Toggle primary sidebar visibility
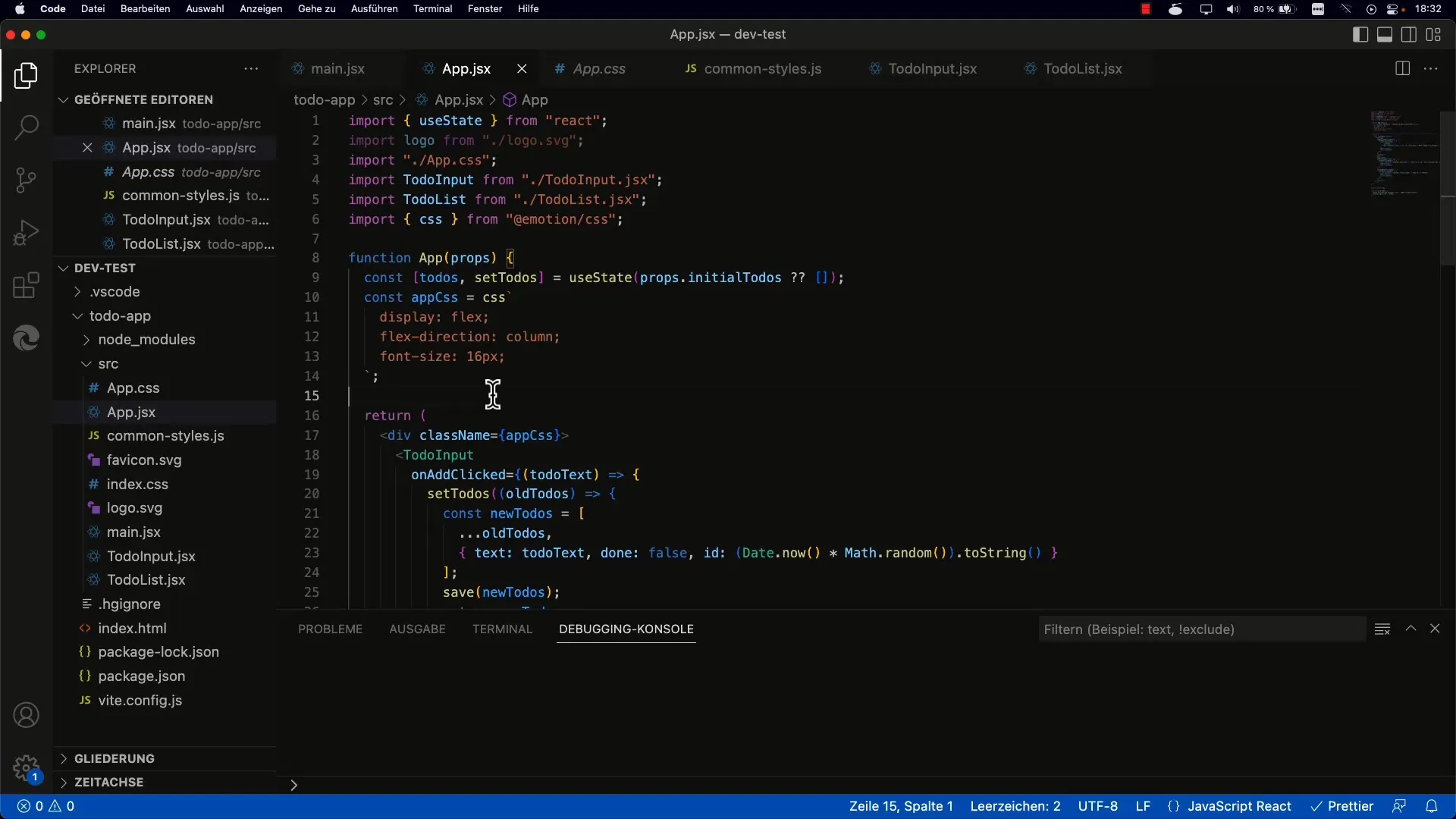The image size is (1456, 819). (x=1360, y=34)
